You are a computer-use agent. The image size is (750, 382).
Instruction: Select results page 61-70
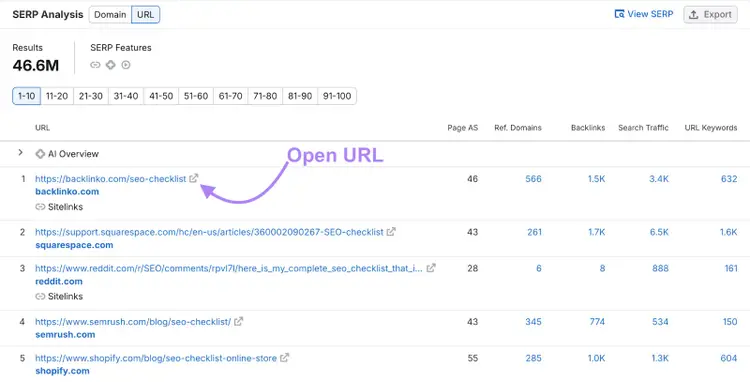click(231, 96)
